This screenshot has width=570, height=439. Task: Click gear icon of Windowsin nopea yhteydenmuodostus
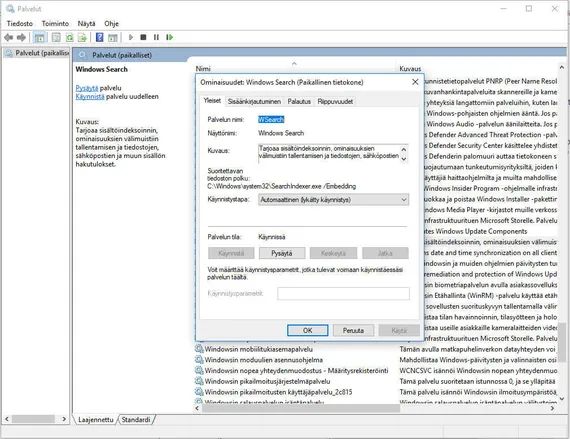[199, 371]
